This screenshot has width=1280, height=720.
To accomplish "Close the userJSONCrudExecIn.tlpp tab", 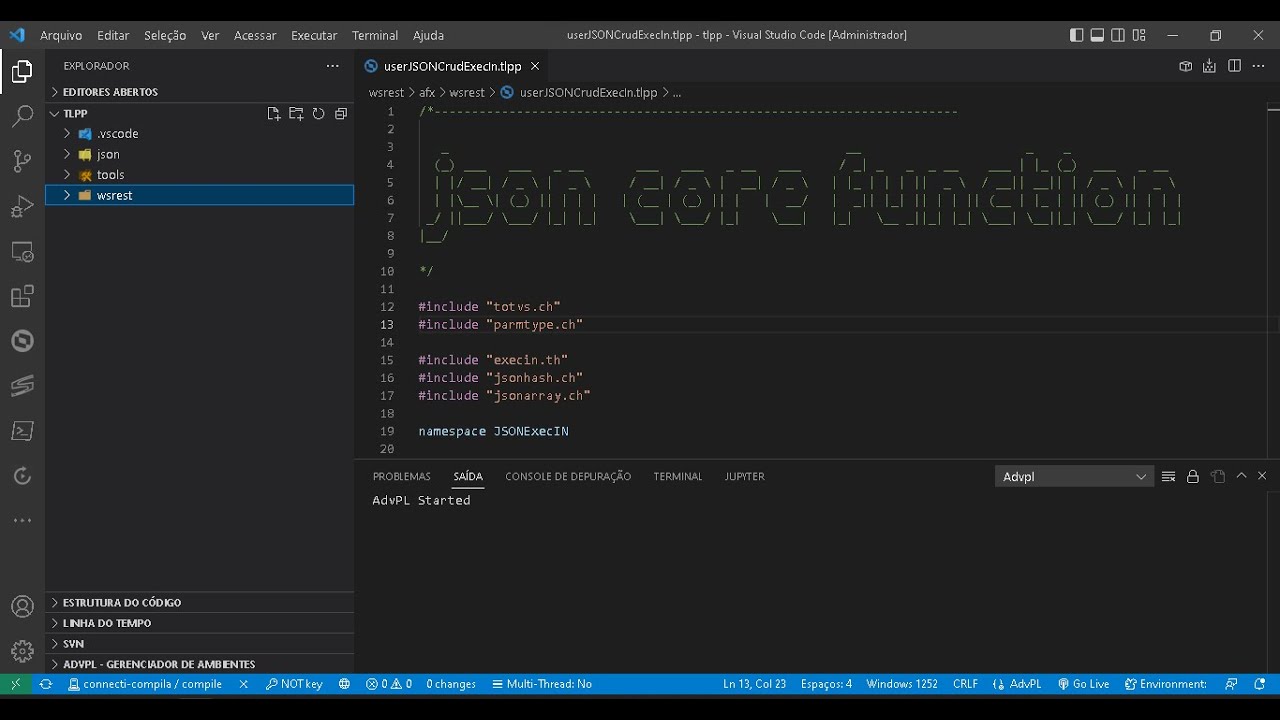I will point(534,66).
